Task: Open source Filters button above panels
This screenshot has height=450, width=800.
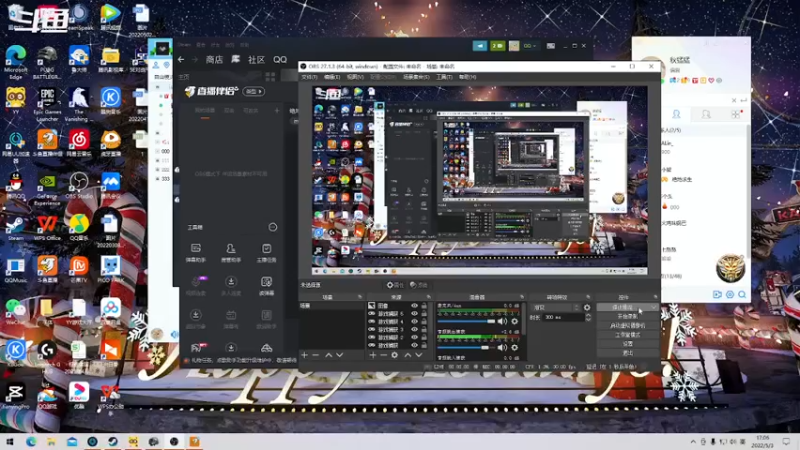Action: [x=418, y=285]
